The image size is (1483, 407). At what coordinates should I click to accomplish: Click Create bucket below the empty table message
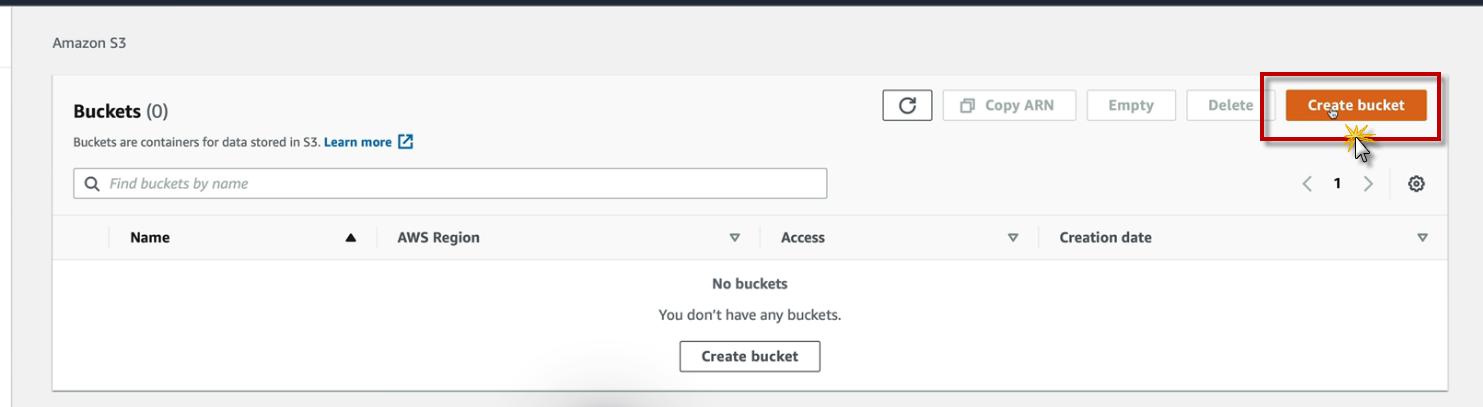coord(749,357)
